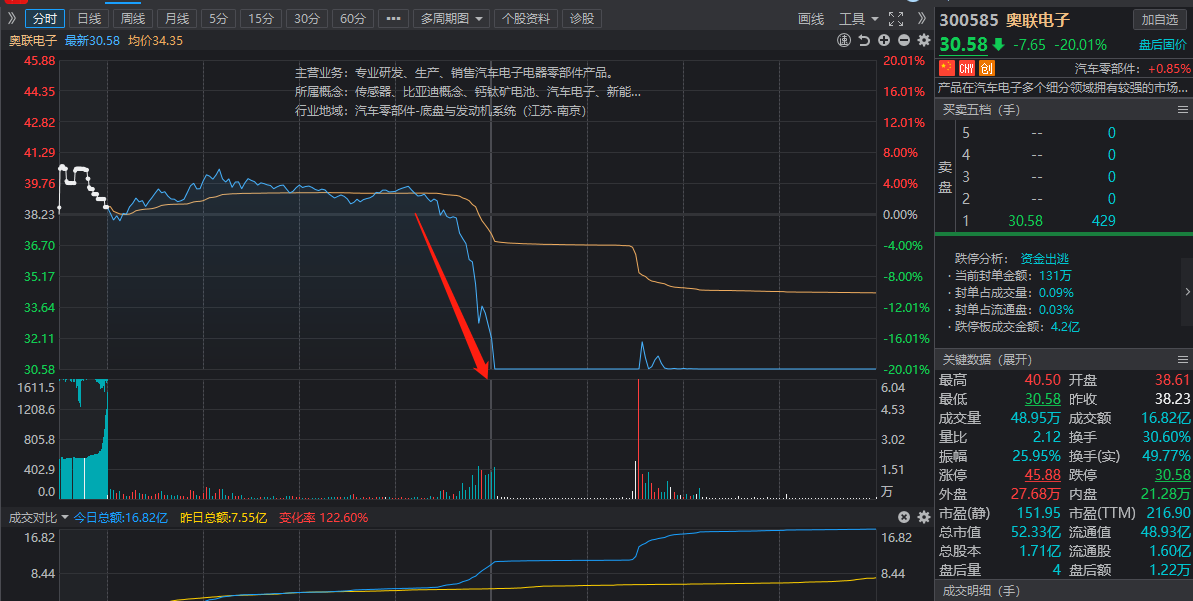Image resolution: width=1193 pixels, height=601 pixels.
Task: Switch to 周线 weekly chart
Action: click(x=133, y=18)
